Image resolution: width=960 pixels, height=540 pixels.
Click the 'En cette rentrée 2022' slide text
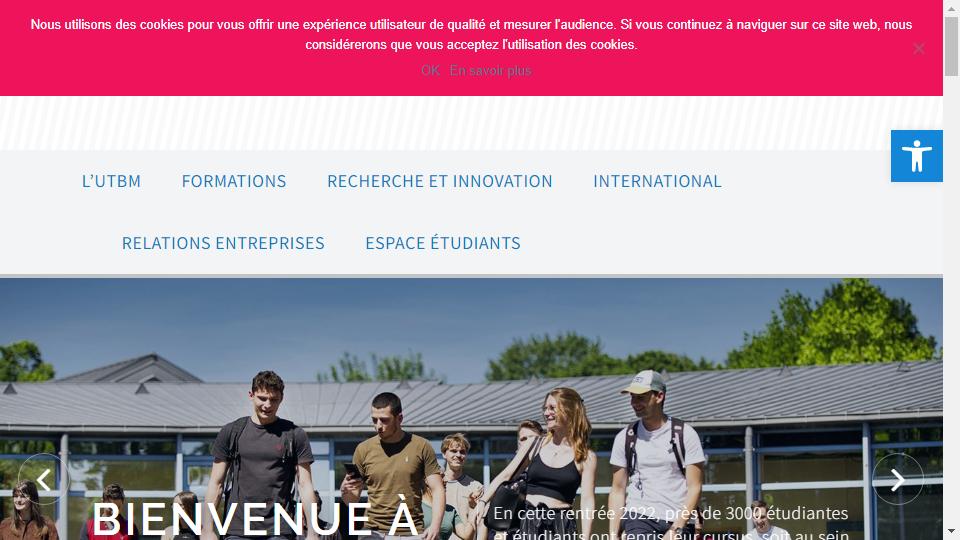click(671, 523)
